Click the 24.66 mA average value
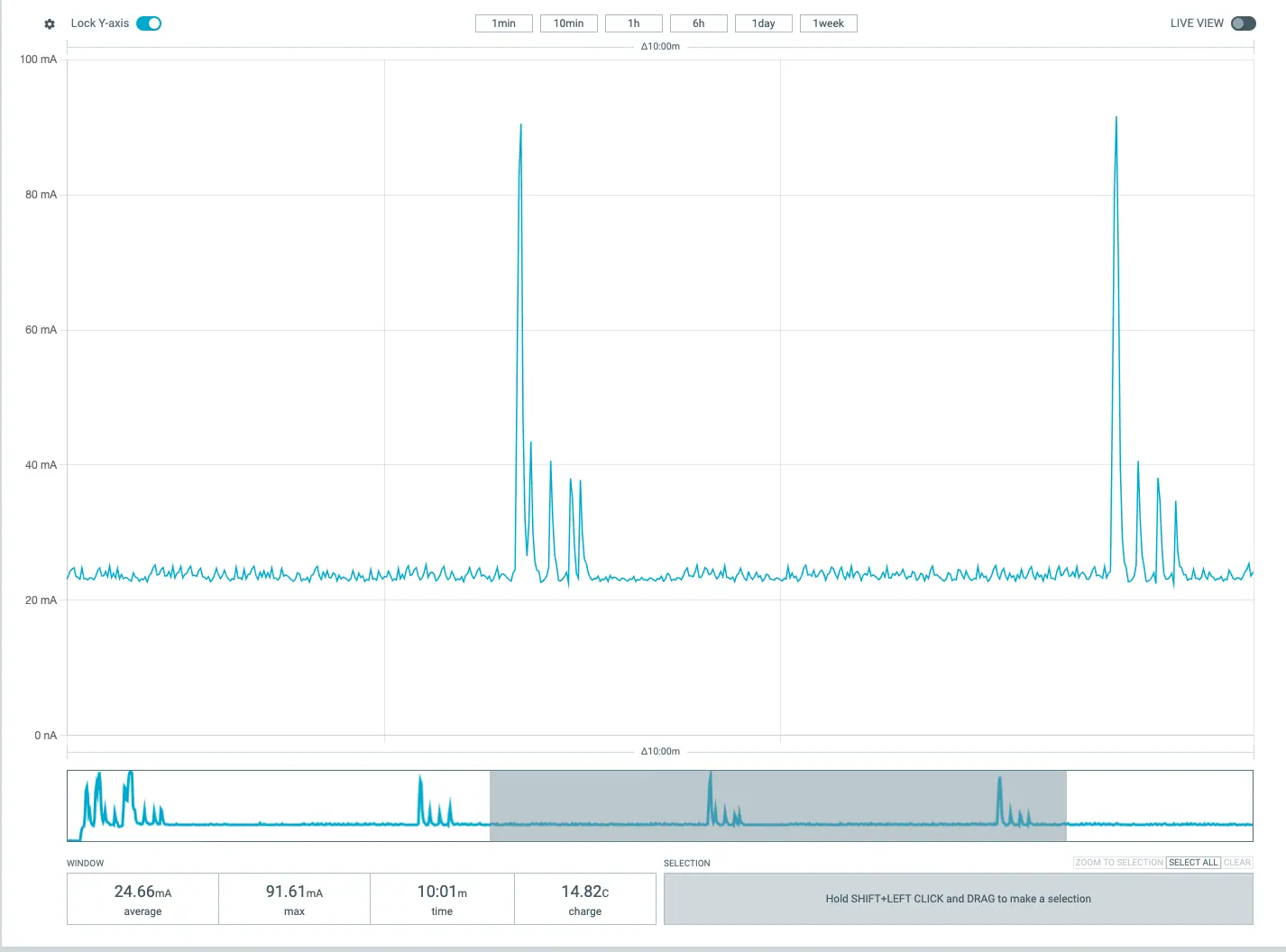This screenshot has width=1286, height=952. 142,892
